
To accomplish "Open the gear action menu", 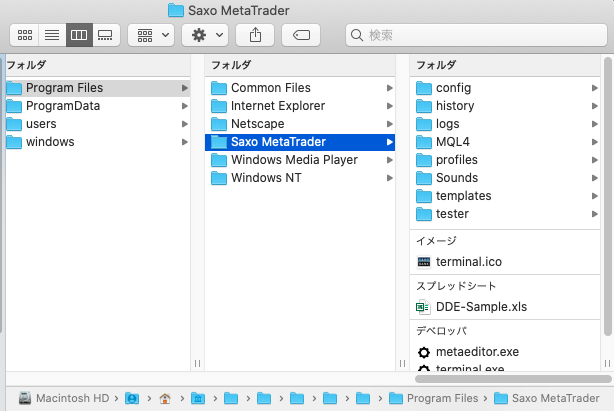I will 205,35.
